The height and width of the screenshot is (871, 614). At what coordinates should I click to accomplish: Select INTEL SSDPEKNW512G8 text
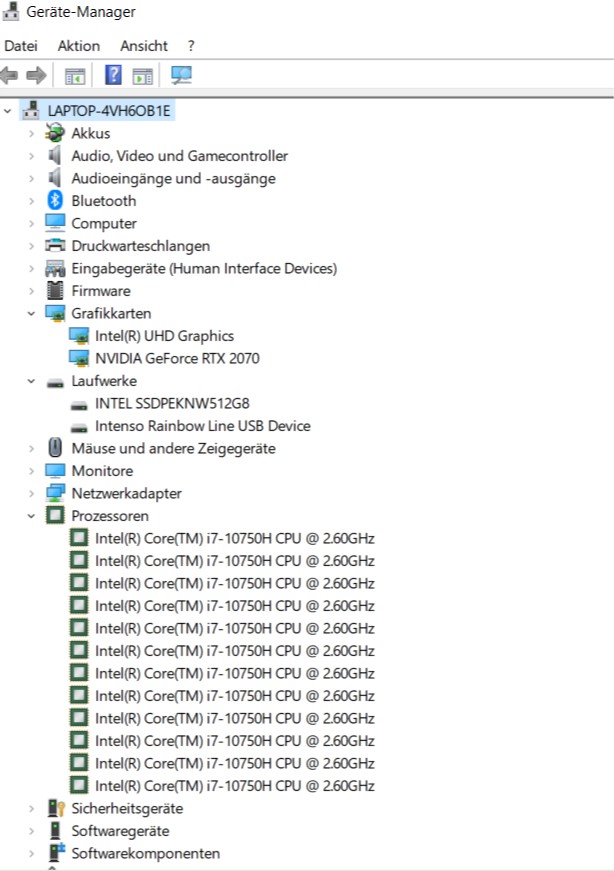(172, 403)
